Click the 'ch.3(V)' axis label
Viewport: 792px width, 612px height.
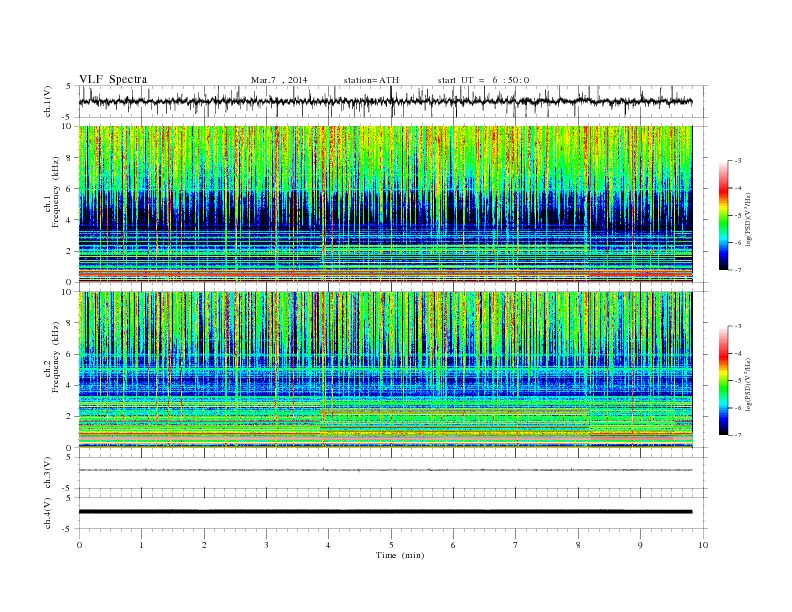tap(48, 473)
